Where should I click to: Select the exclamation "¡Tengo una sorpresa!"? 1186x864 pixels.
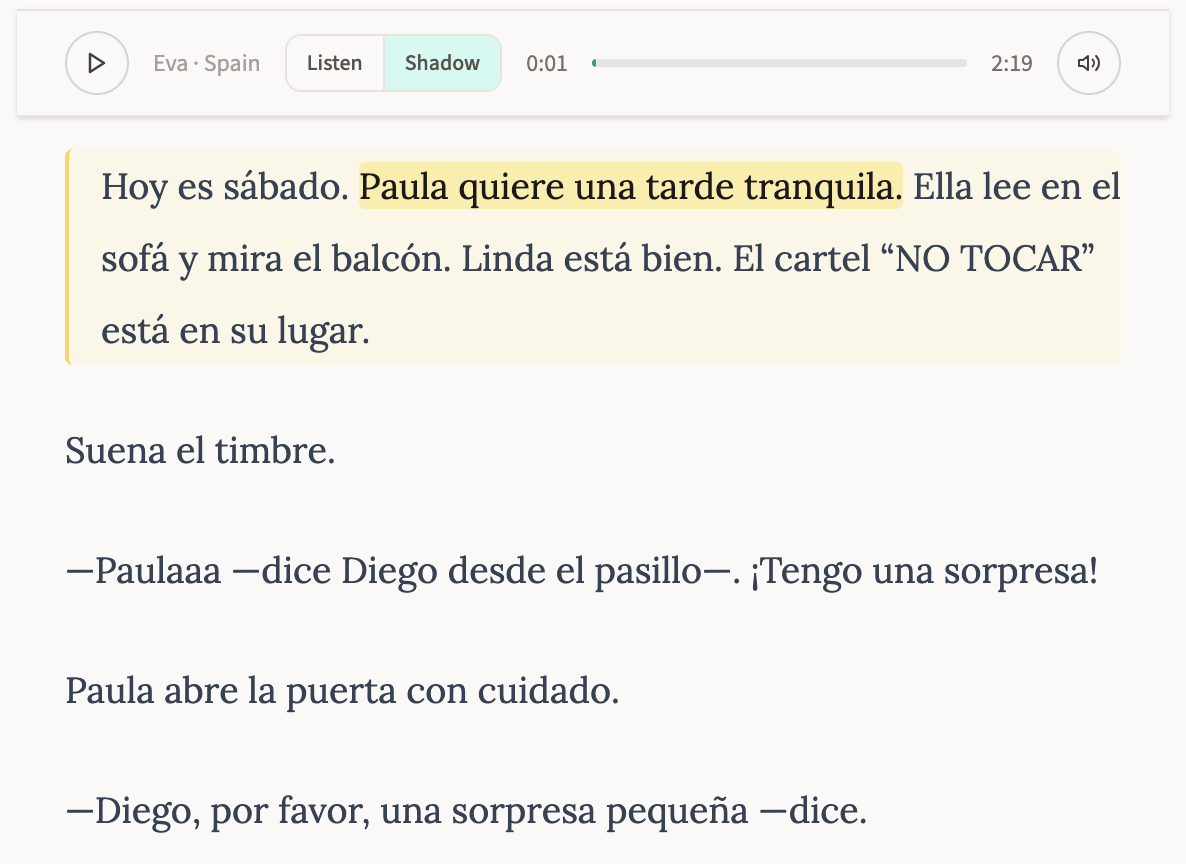[924, 572]
